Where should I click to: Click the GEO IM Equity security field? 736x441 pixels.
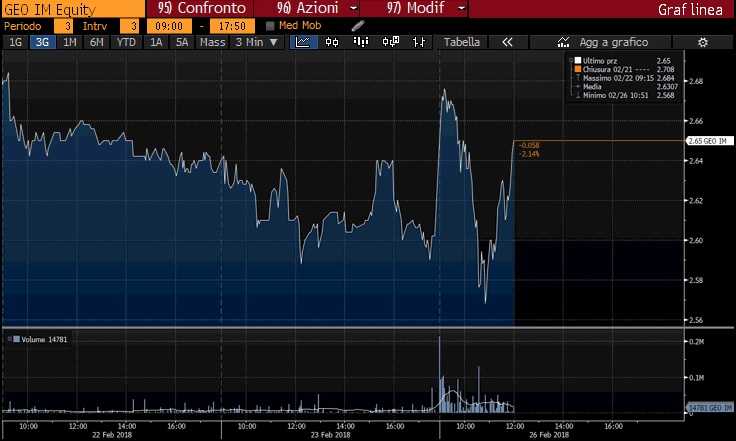[x=73, y=8]
